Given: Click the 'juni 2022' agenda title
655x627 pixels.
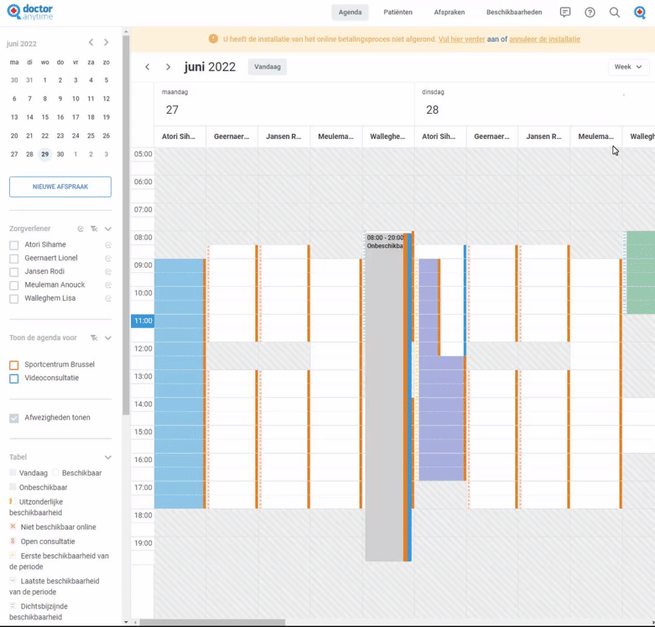Looking at the screenshot, I should point(210,67).
